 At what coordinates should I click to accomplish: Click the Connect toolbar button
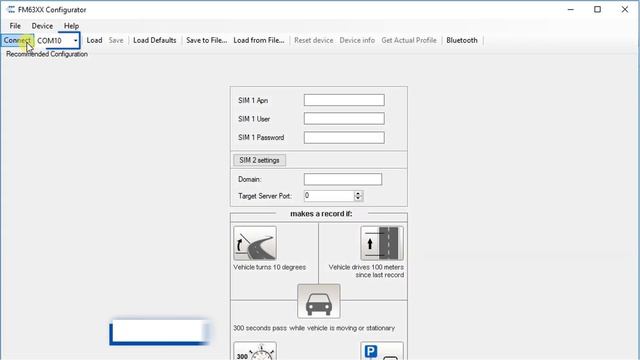[17, 40]
